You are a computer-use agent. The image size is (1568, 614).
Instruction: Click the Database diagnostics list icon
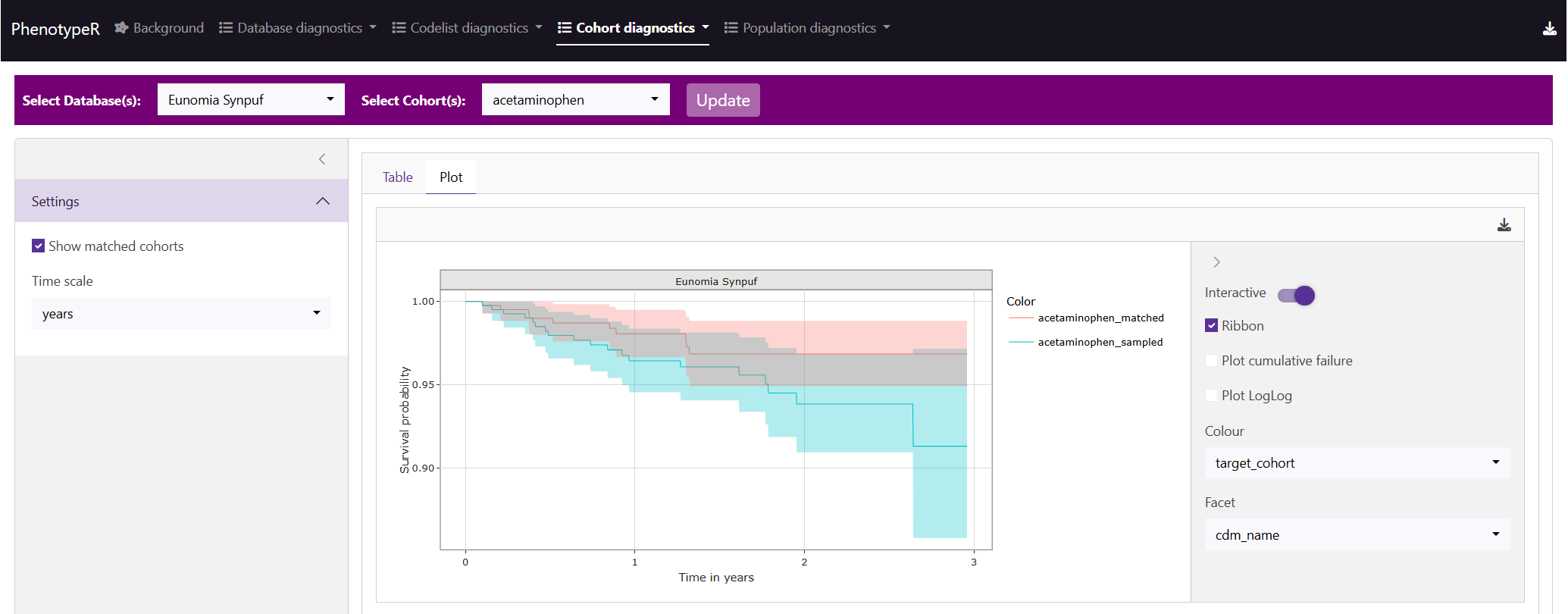pyautogui.click(x=226, y=28)
